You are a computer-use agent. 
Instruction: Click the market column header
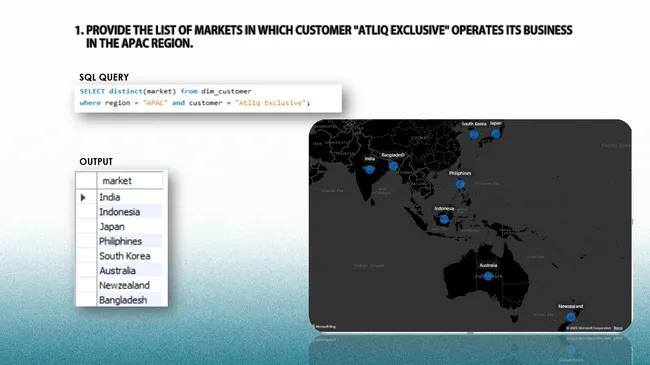130,181
